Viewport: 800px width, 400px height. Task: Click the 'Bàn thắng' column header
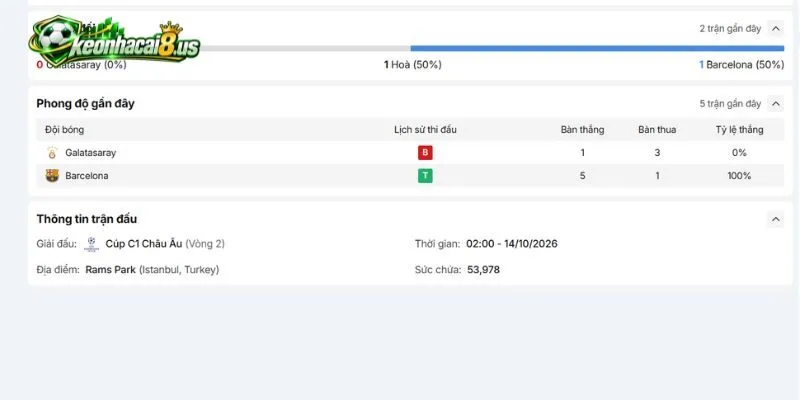(582, 130)
